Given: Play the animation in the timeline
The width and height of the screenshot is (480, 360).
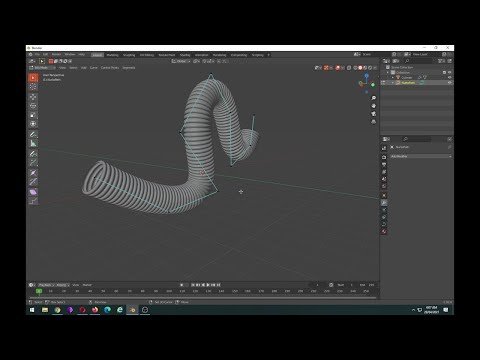Looking at the screenshot, I should pos(208,285).
